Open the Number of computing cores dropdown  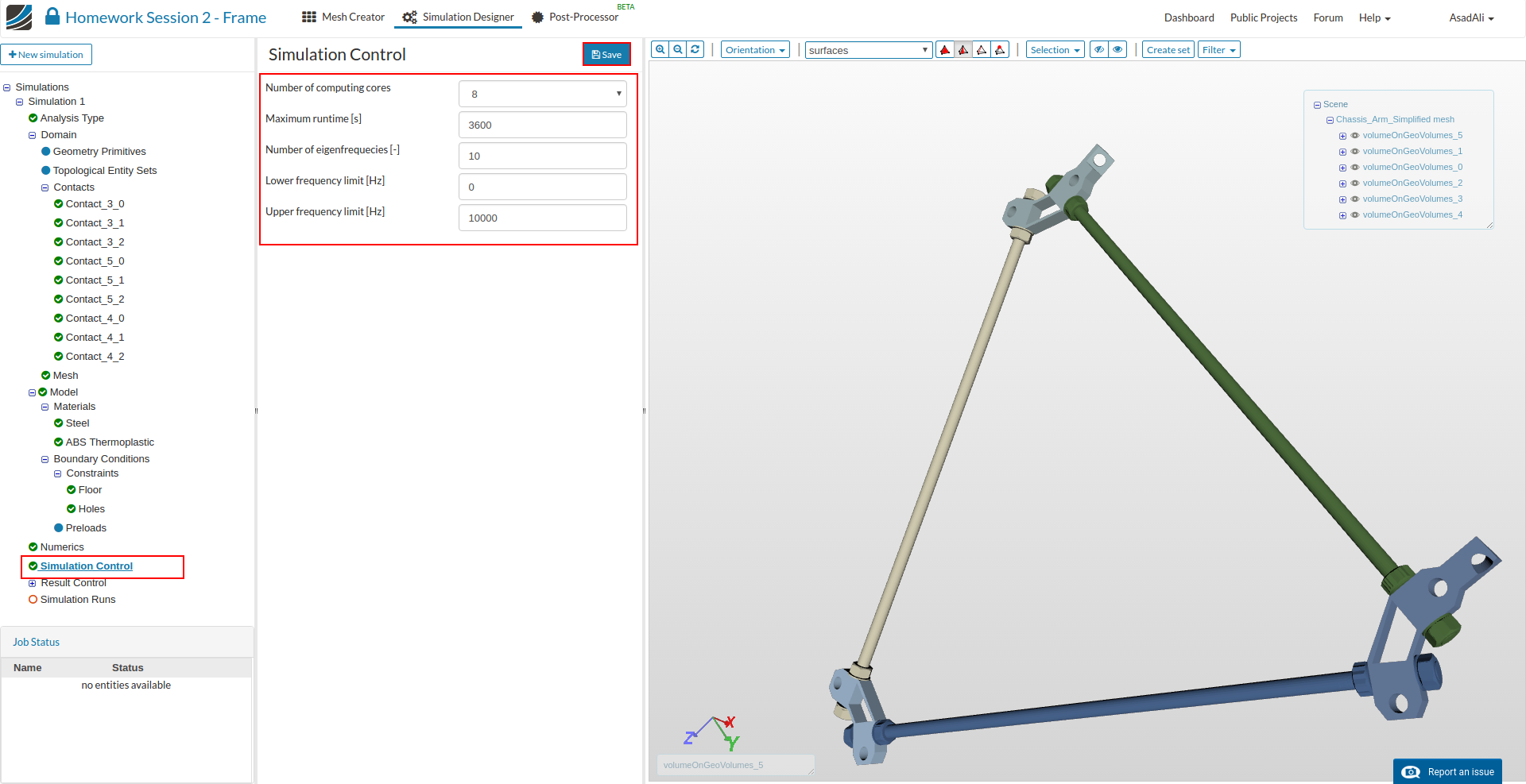pos(543,94)
